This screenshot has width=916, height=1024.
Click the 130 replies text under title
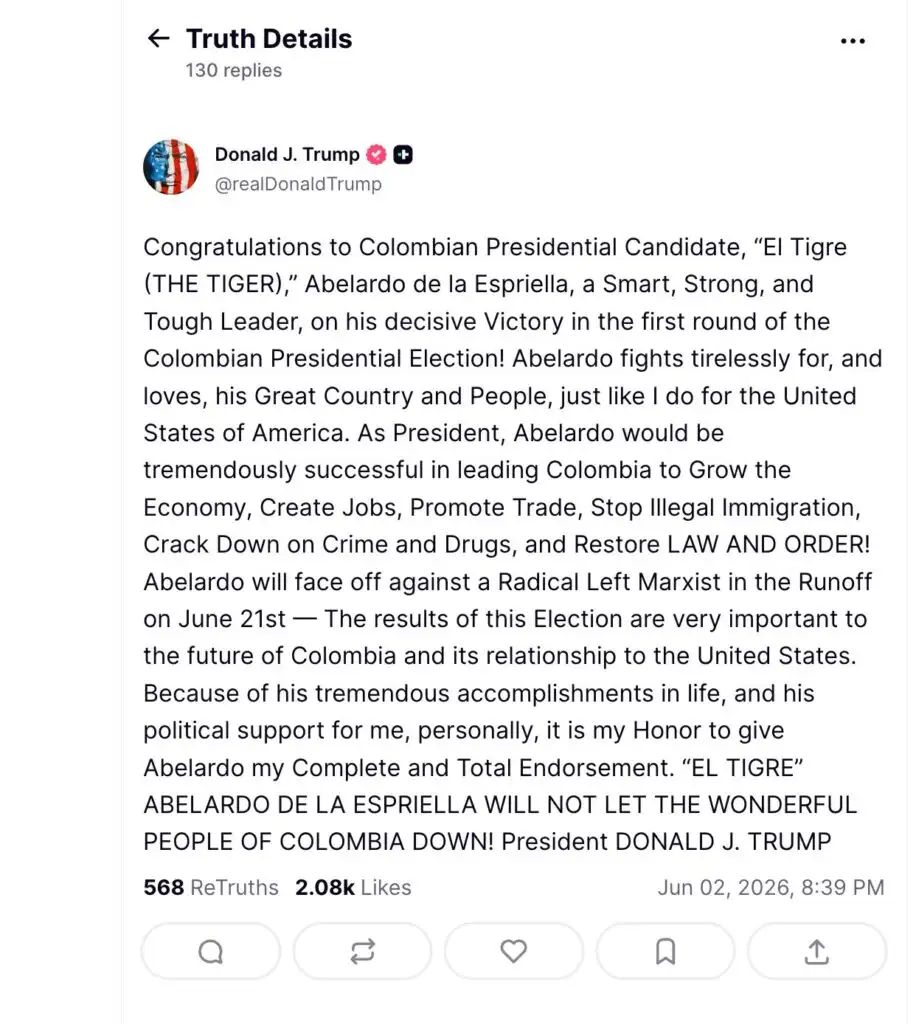[x=234, y=71]
